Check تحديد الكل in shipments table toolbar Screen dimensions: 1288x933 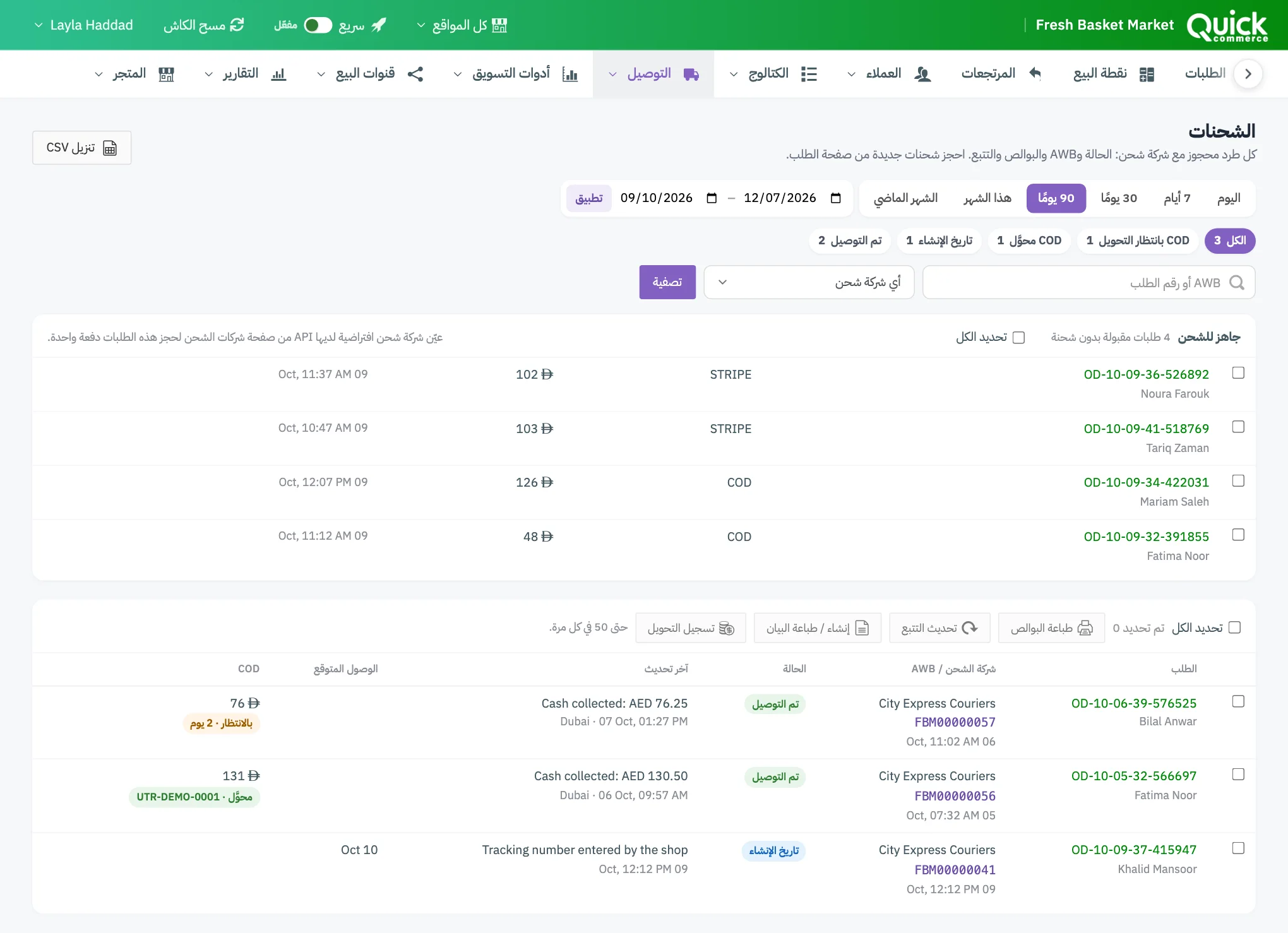[1234, 627]
